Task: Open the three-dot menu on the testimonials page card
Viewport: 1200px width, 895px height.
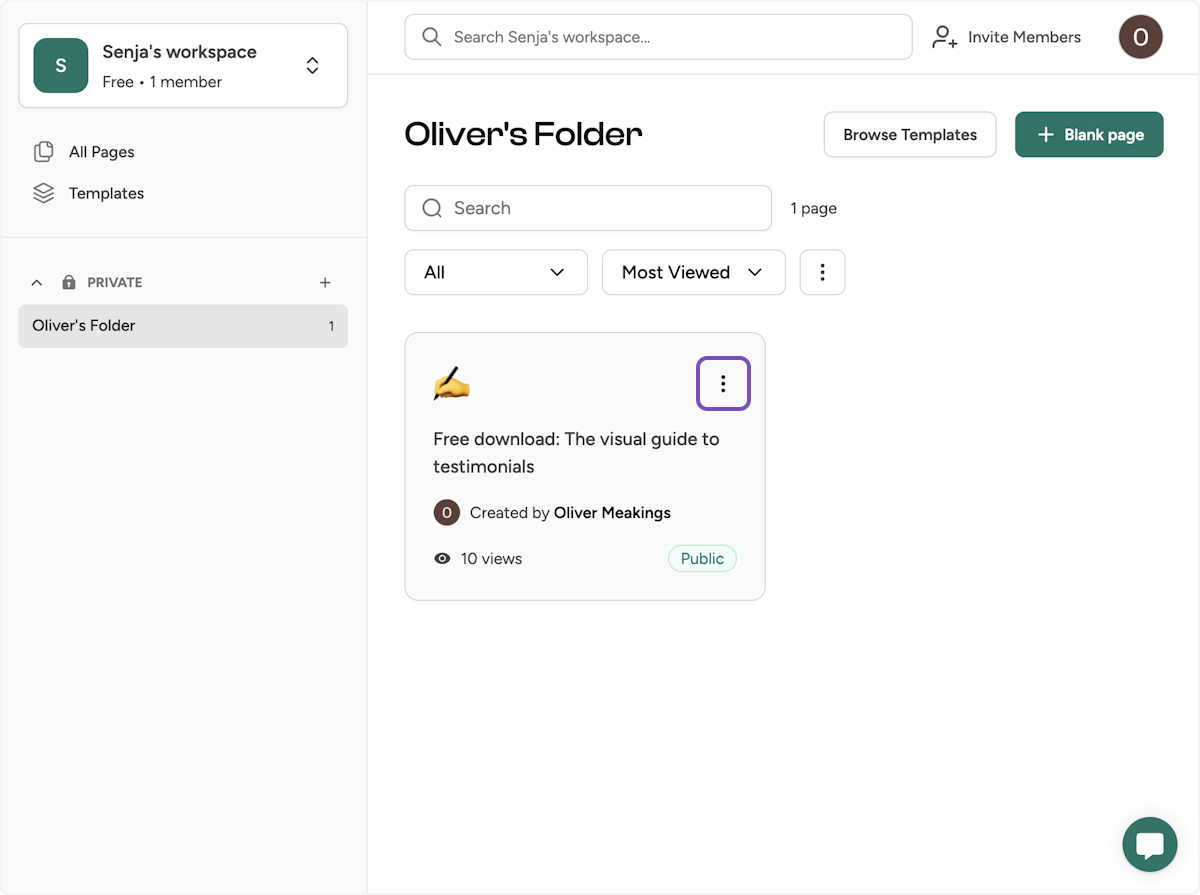Action: coord(723,382)
